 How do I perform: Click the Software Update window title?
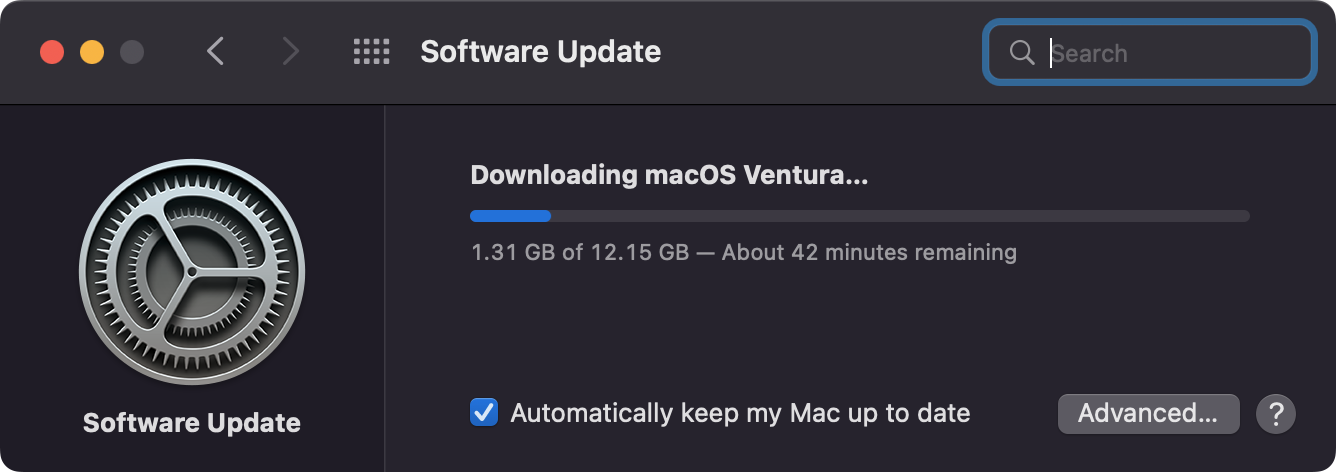pos(540,52)
